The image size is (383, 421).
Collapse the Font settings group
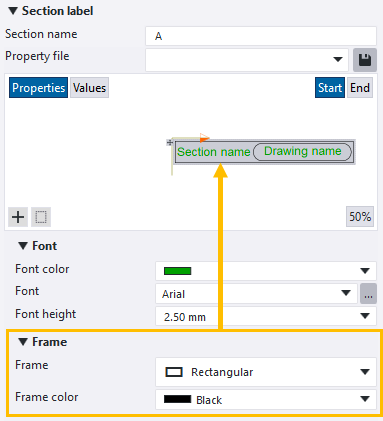[23, 246]
